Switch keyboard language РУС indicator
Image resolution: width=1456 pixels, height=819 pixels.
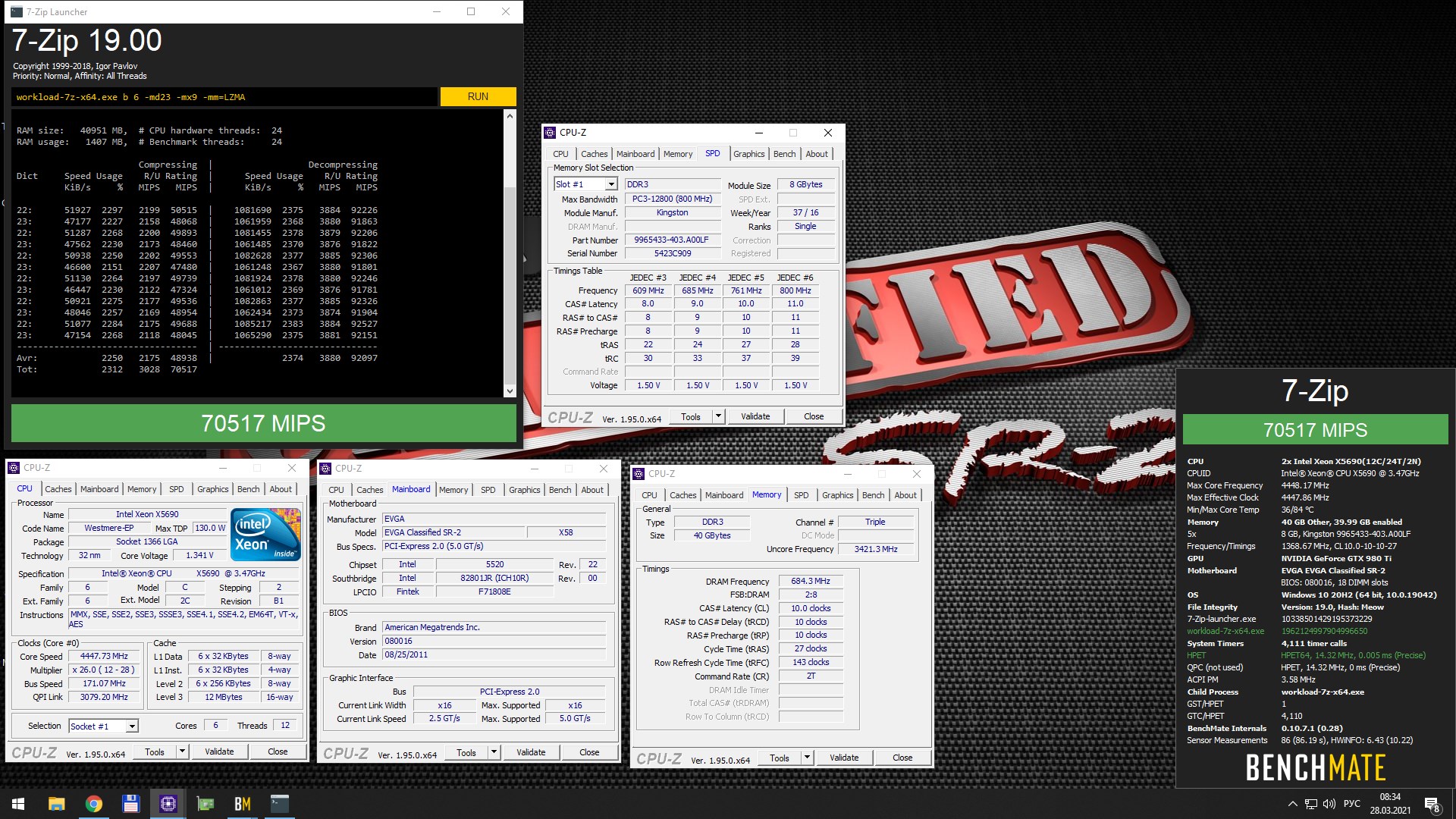pos(1351,804)
